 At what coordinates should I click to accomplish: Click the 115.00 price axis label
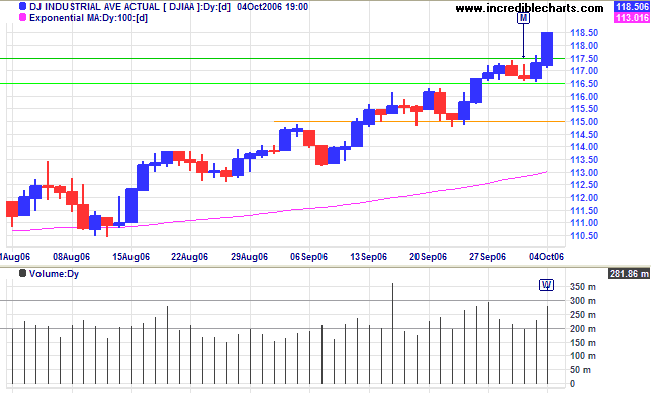584,122
